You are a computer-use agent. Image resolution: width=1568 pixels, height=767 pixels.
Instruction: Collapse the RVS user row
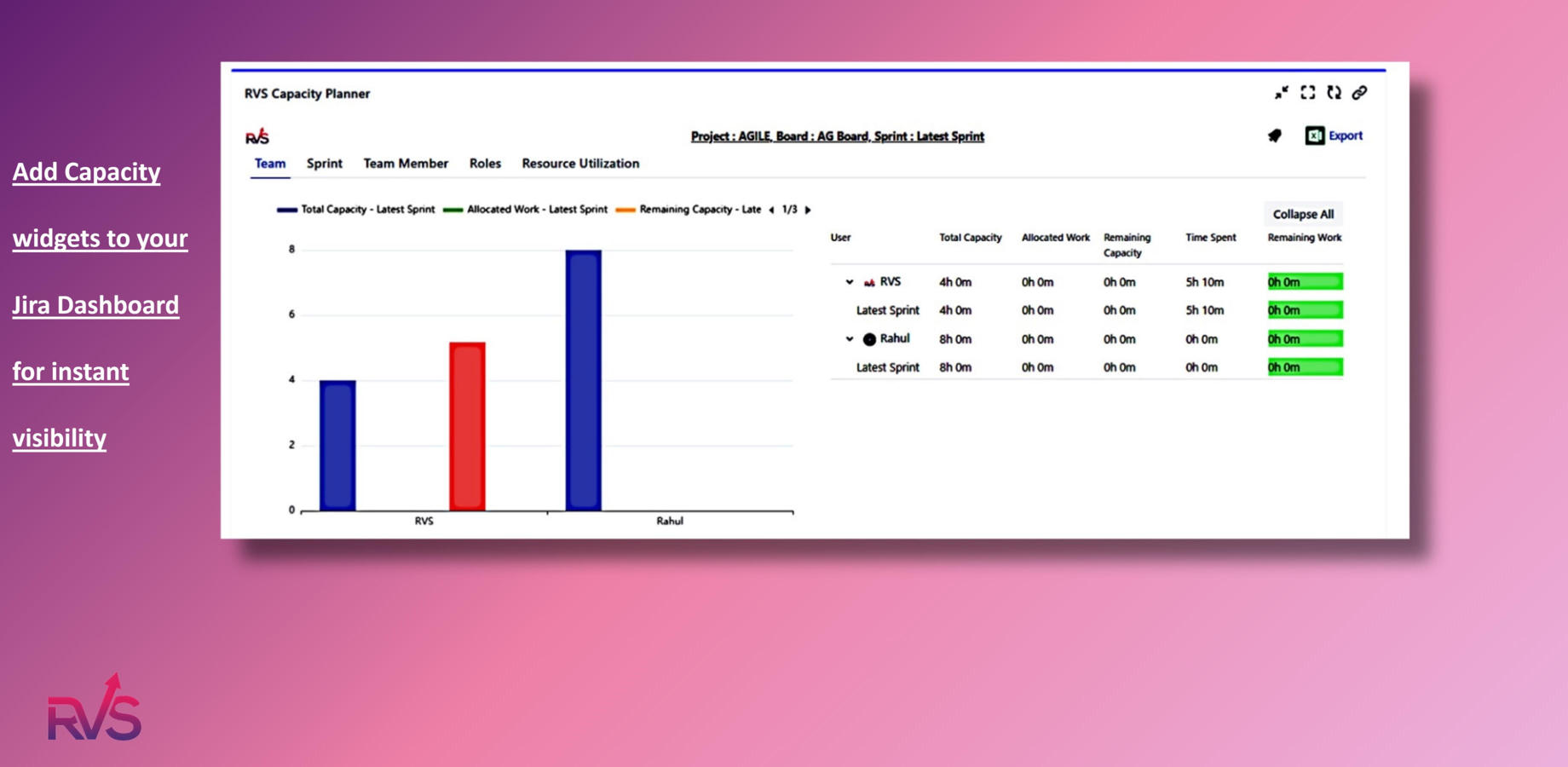[849, 282]
